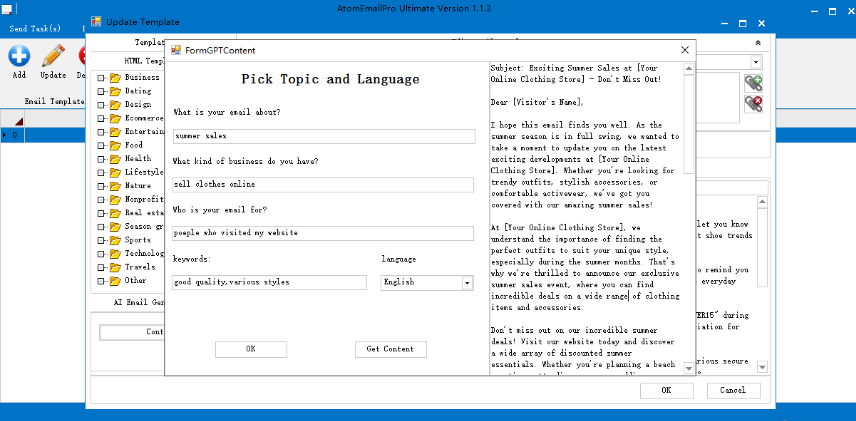Click the Other folder icon

[115, 281]
